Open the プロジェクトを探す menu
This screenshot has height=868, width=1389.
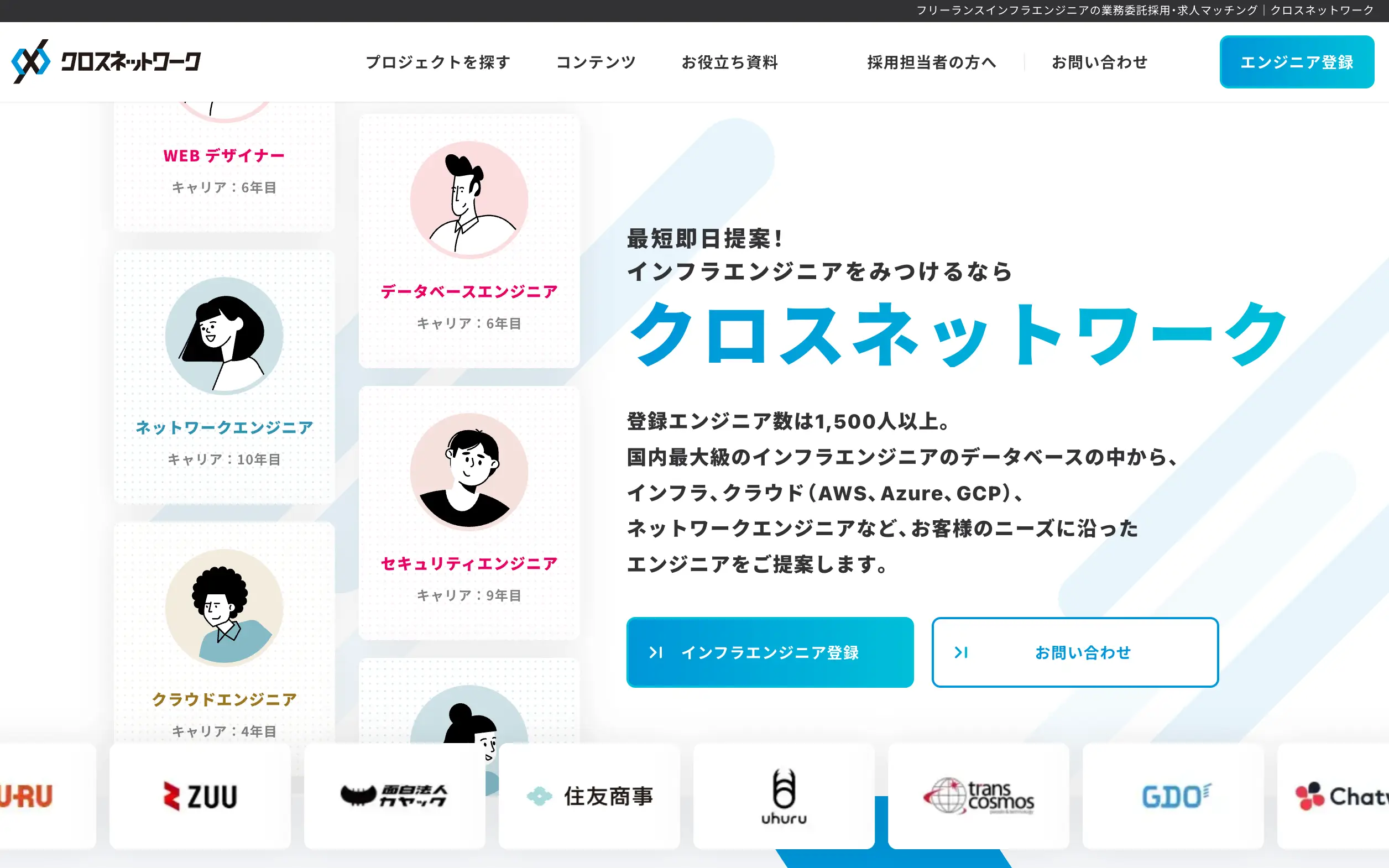[438, 62]
